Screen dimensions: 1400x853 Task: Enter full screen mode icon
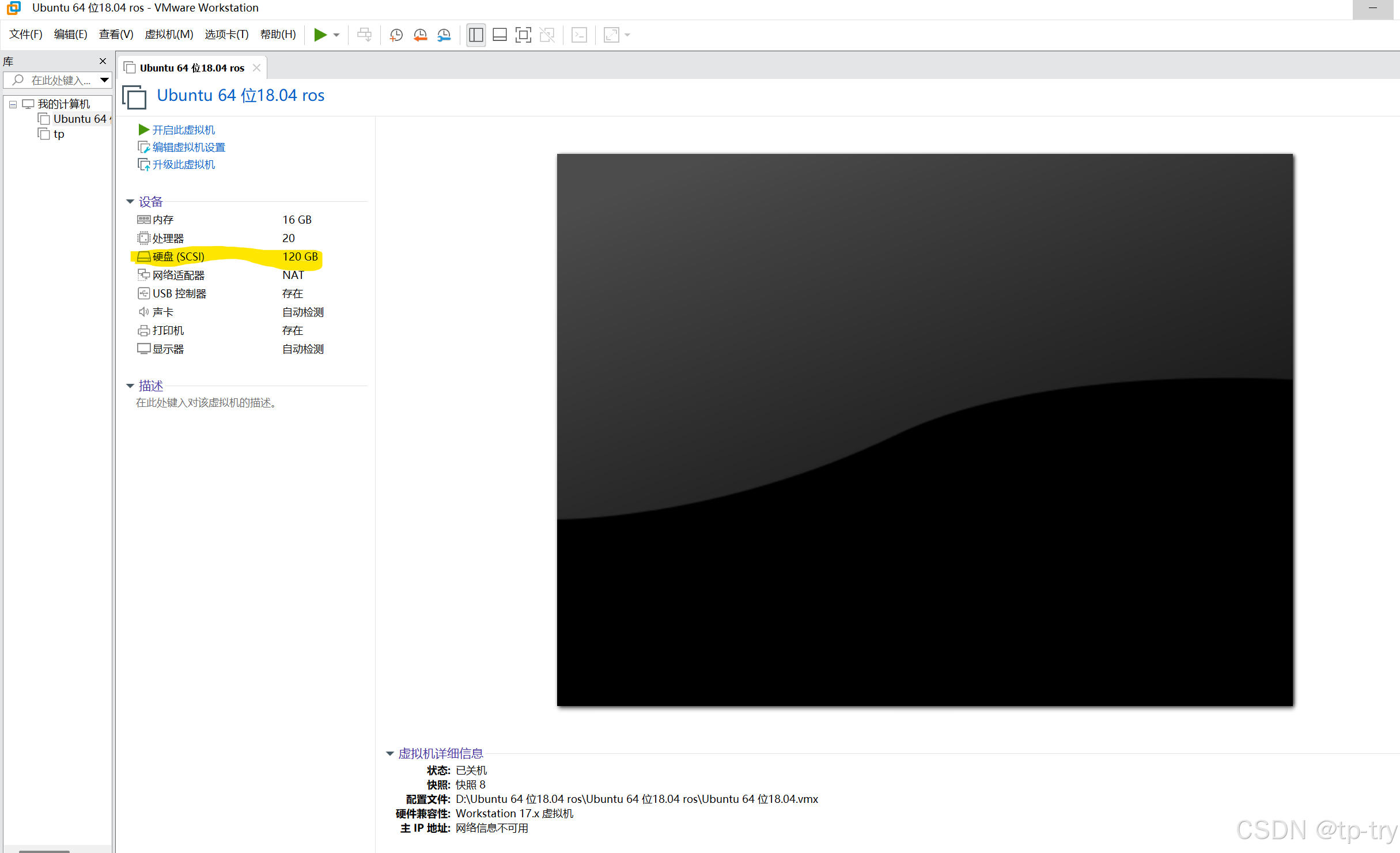click(523, 35)
